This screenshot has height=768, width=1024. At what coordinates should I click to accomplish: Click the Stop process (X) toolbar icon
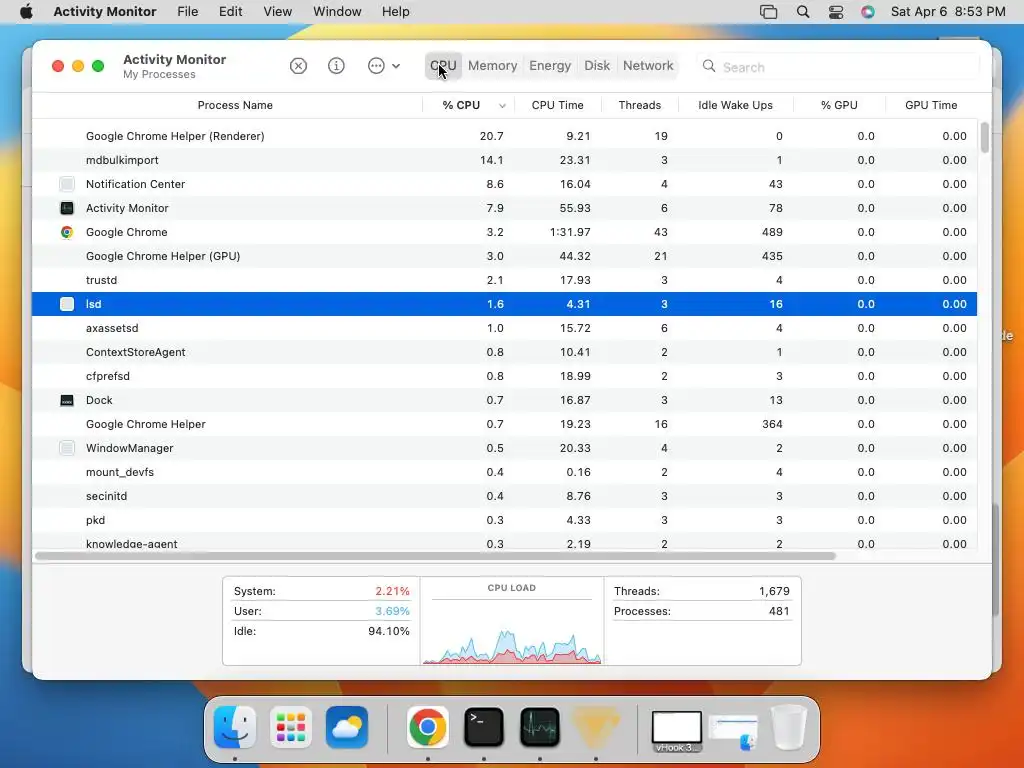point(298,66)
